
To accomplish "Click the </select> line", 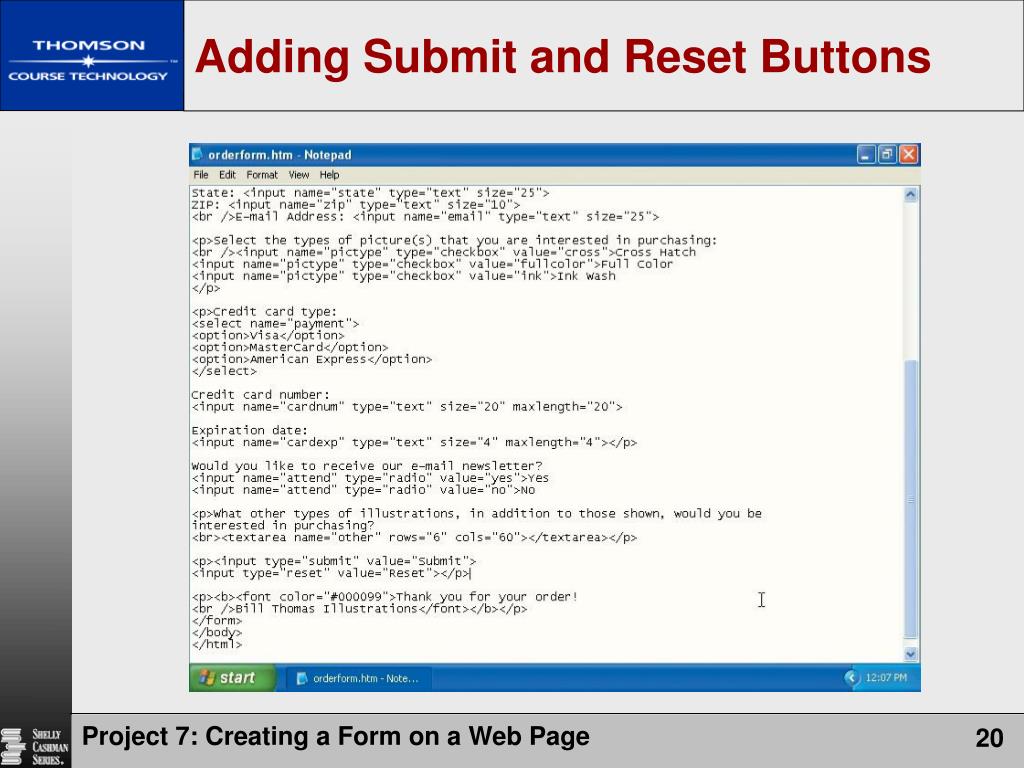I will (x=224, y=372).
